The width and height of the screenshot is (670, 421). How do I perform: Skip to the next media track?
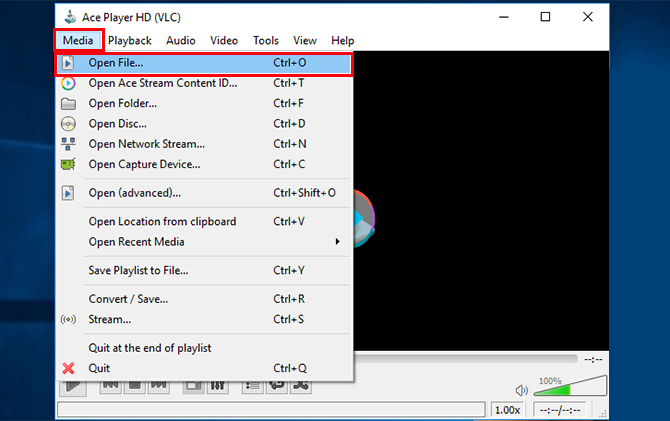point(159,385)
